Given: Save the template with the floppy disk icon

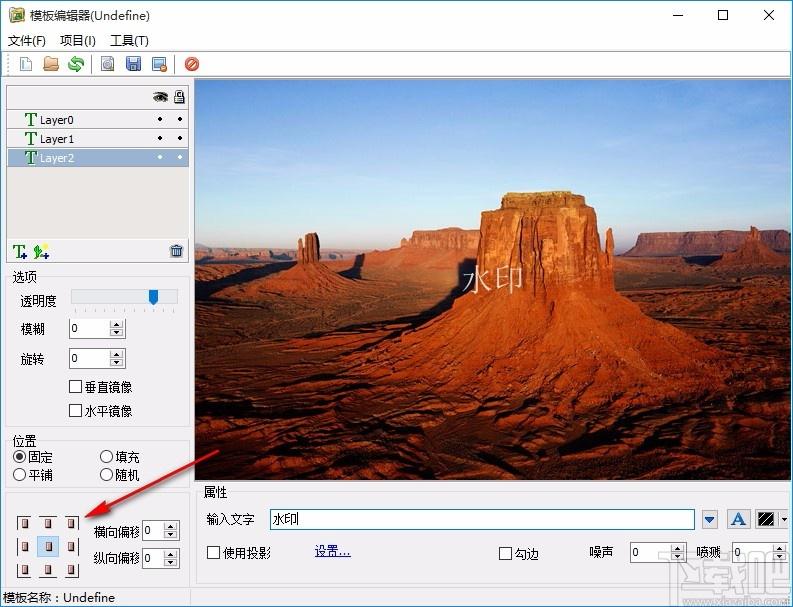Looking at the screenshot, I should click(134, 64).
